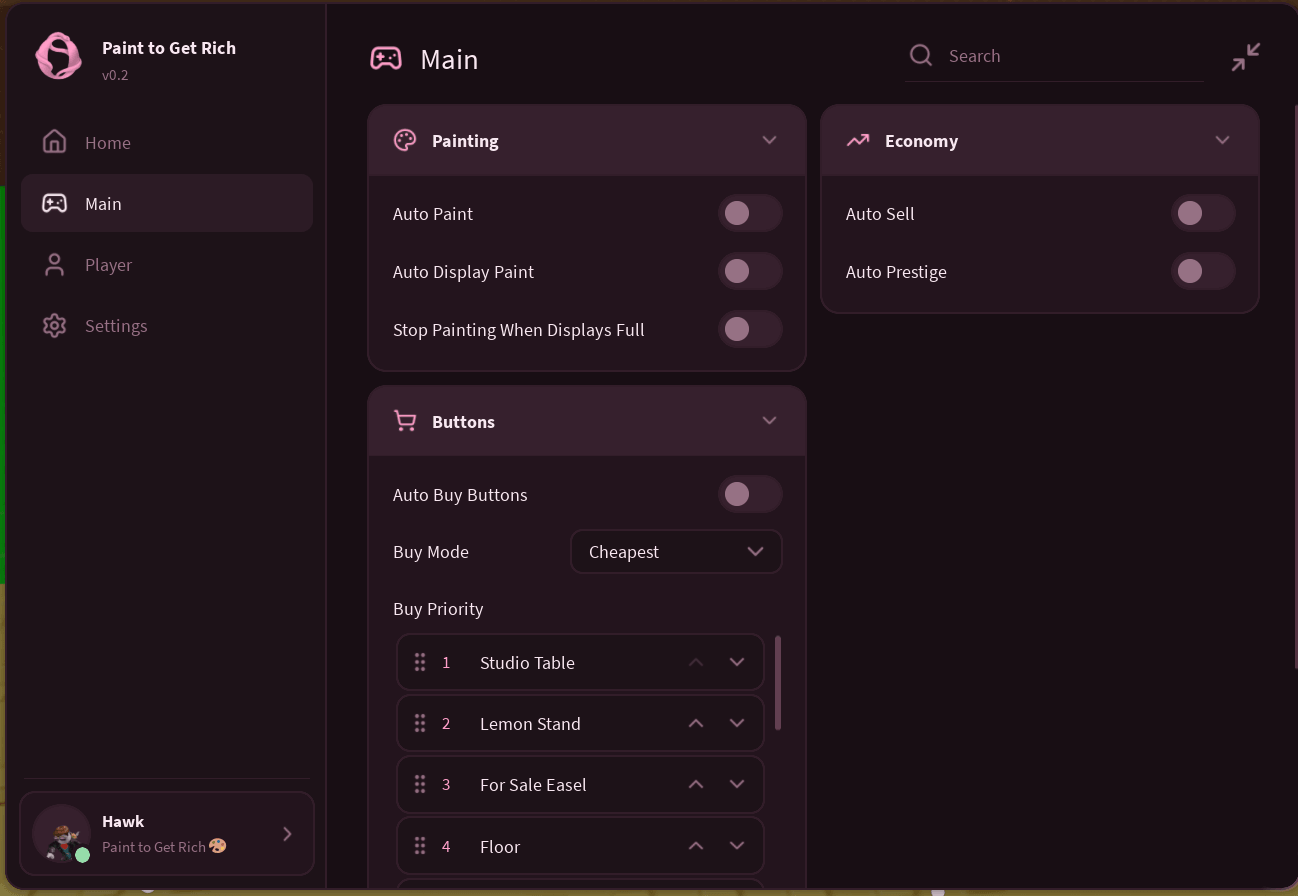The height and width of the screenshot is (896, 1298).
Task: Click the drag handle on Floor row
Action: (420, 846)
